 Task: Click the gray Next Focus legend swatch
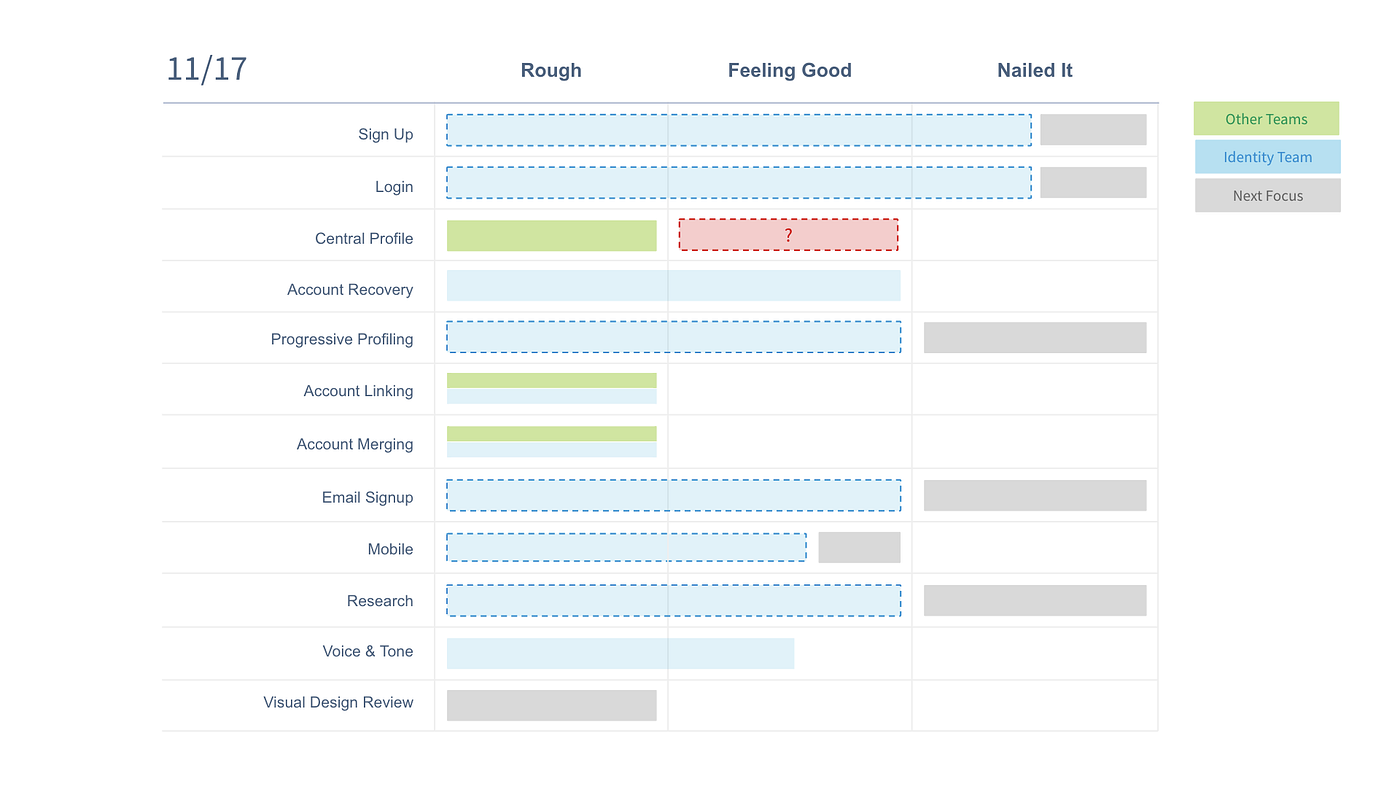coord(1267,196)
